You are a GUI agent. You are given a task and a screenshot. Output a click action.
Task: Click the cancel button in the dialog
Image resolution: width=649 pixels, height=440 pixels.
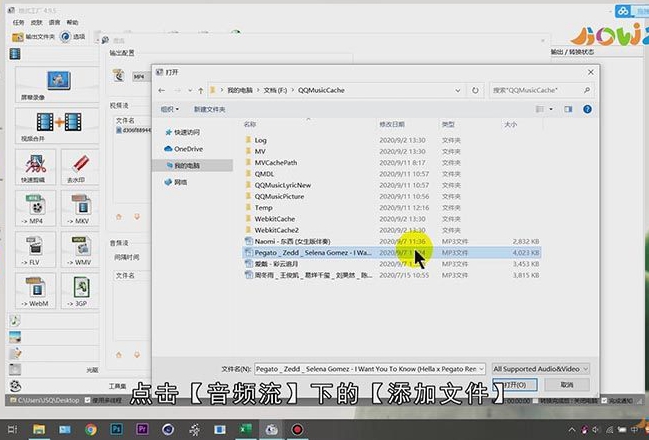(567, 385)
